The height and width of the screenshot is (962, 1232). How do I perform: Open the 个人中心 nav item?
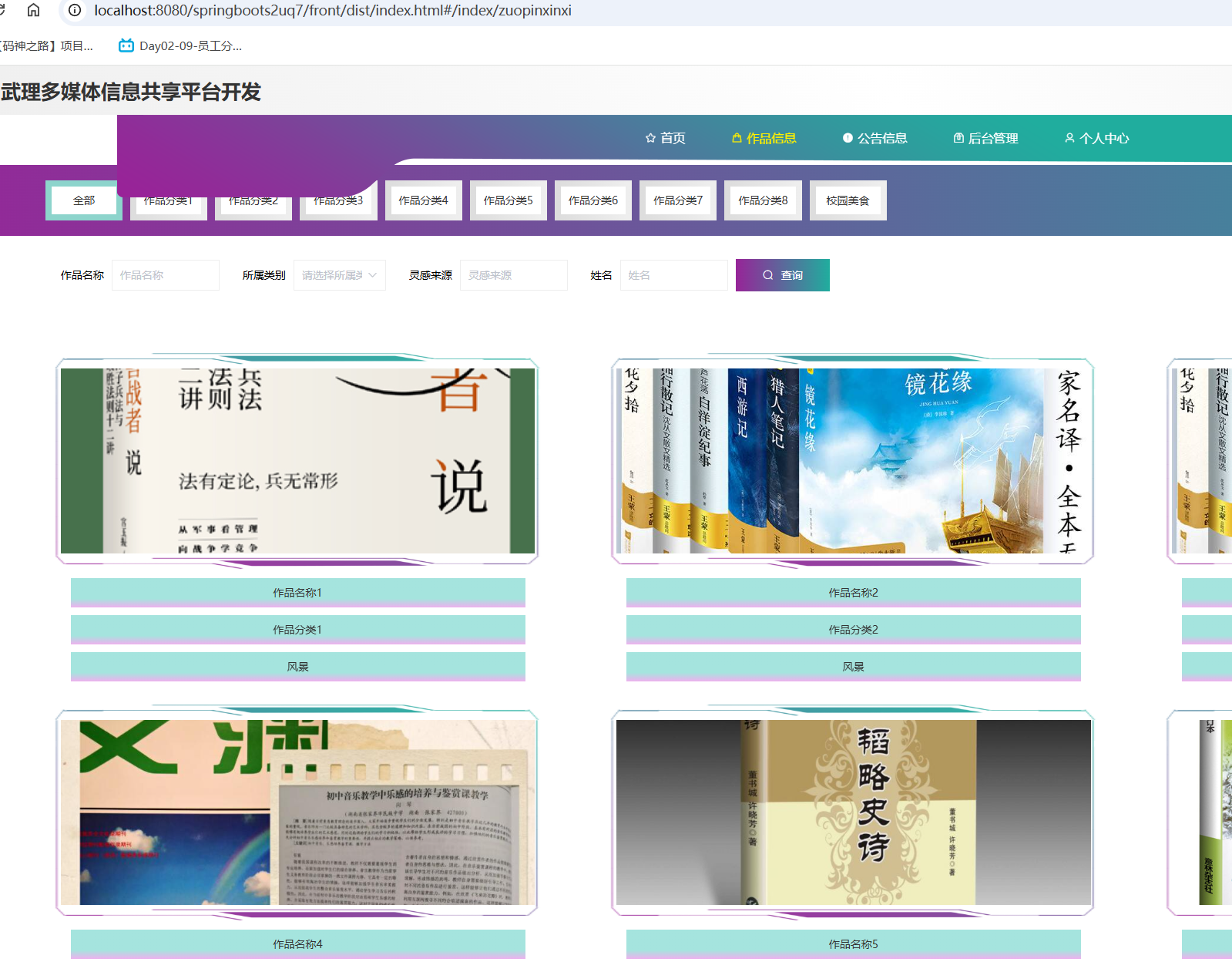pyautogui.click(x=1097, y=138)
